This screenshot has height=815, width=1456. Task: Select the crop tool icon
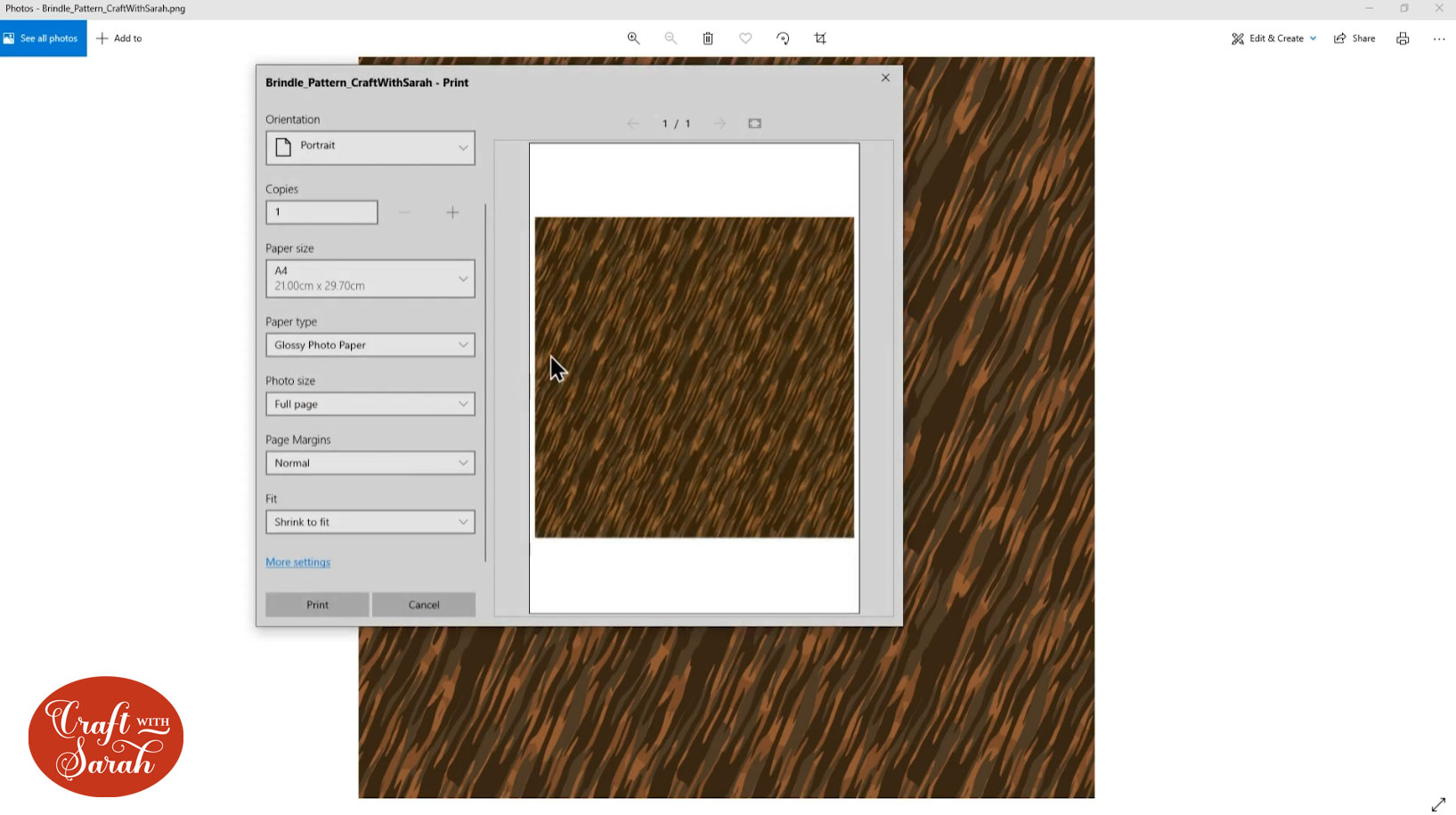(x=820, y=38)
